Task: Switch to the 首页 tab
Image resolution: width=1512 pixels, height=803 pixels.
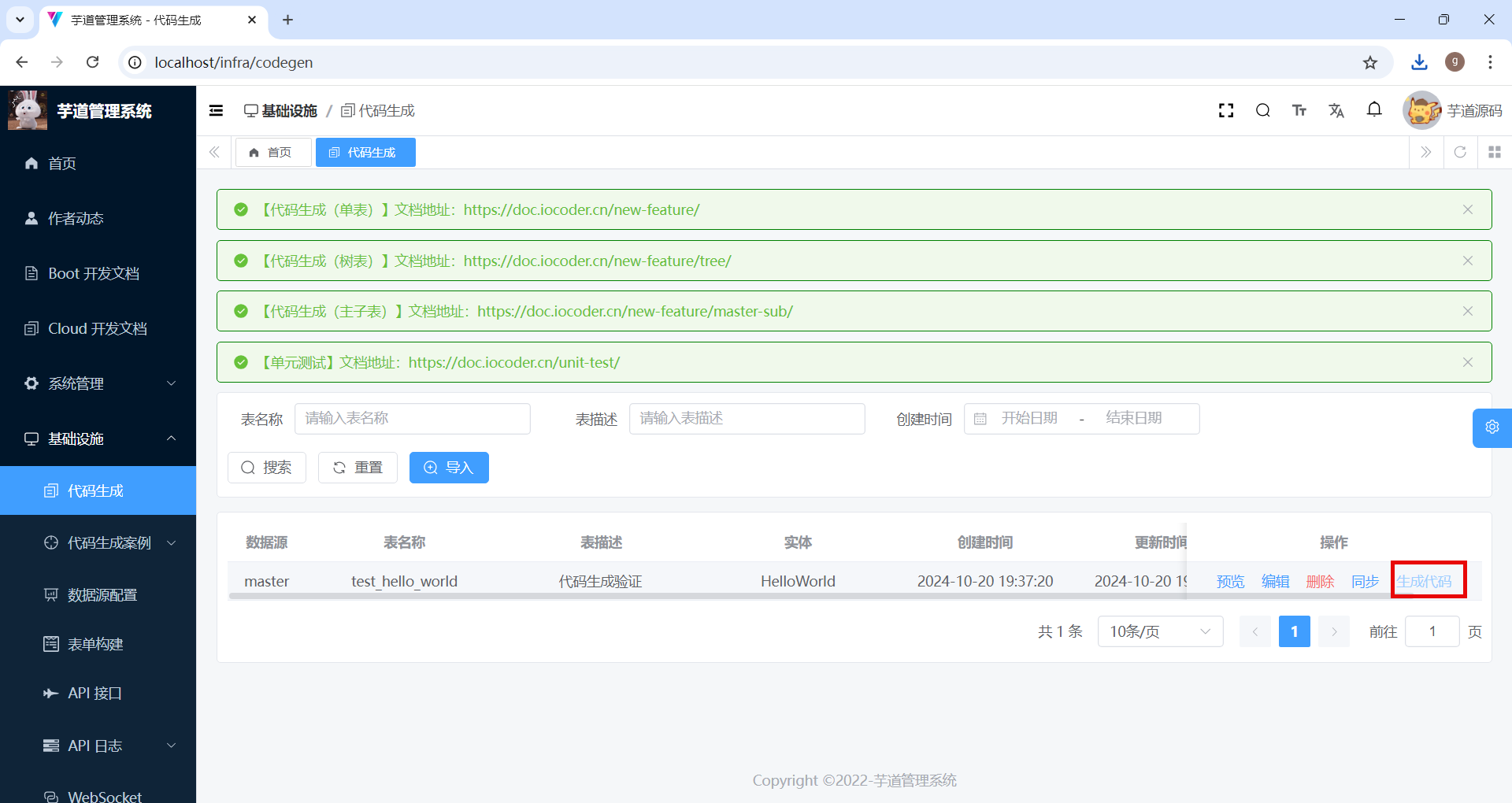Action: (272, 152)
